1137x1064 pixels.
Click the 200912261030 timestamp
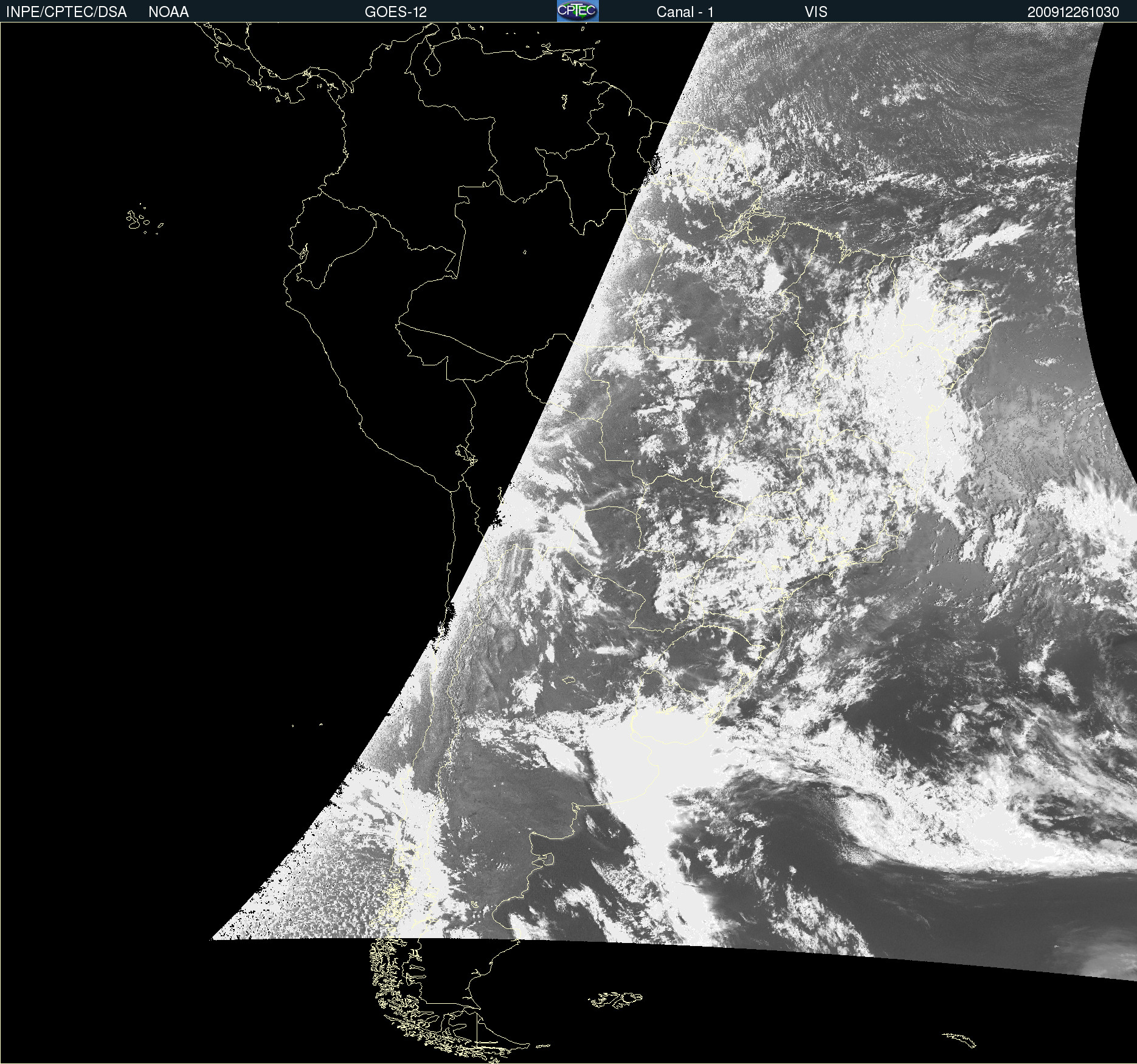(1073, 12)
